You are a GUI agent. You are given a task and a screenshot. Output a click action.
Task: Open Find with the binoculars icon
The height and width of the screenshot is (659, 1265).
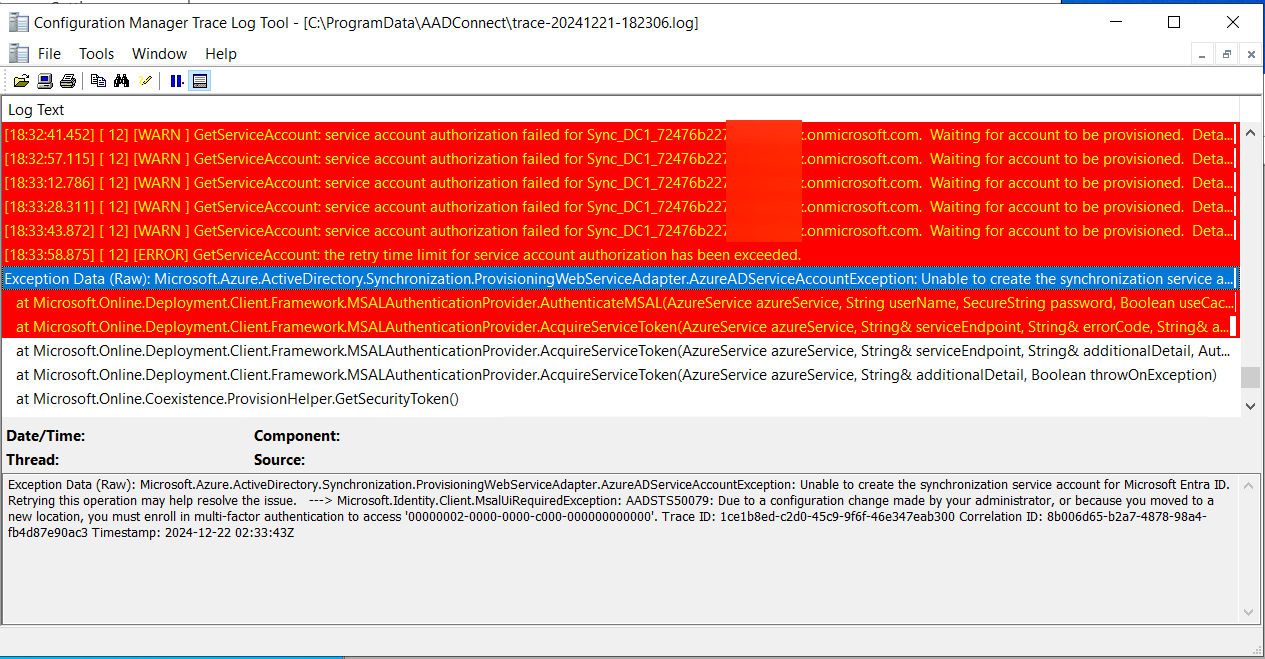click(x=122, y=81)
